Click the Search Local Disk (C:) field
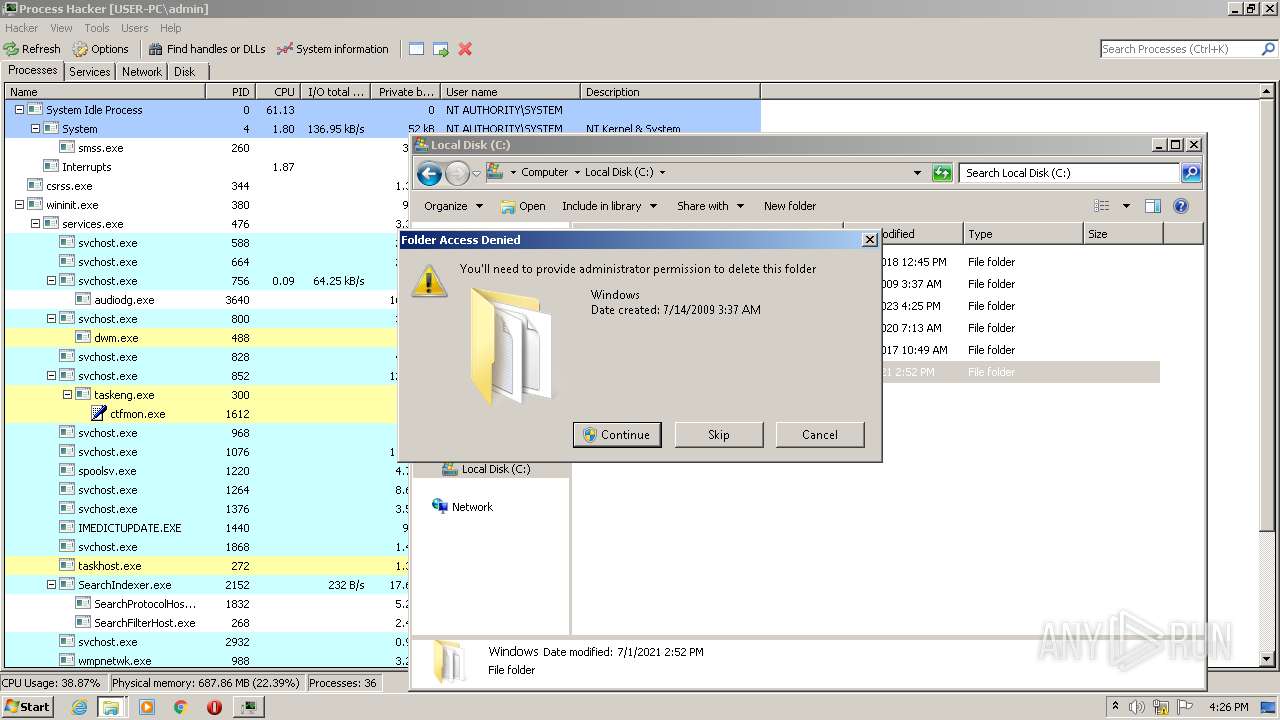The height and width of the screenshot is (720, 1280). pos(1069,173)
